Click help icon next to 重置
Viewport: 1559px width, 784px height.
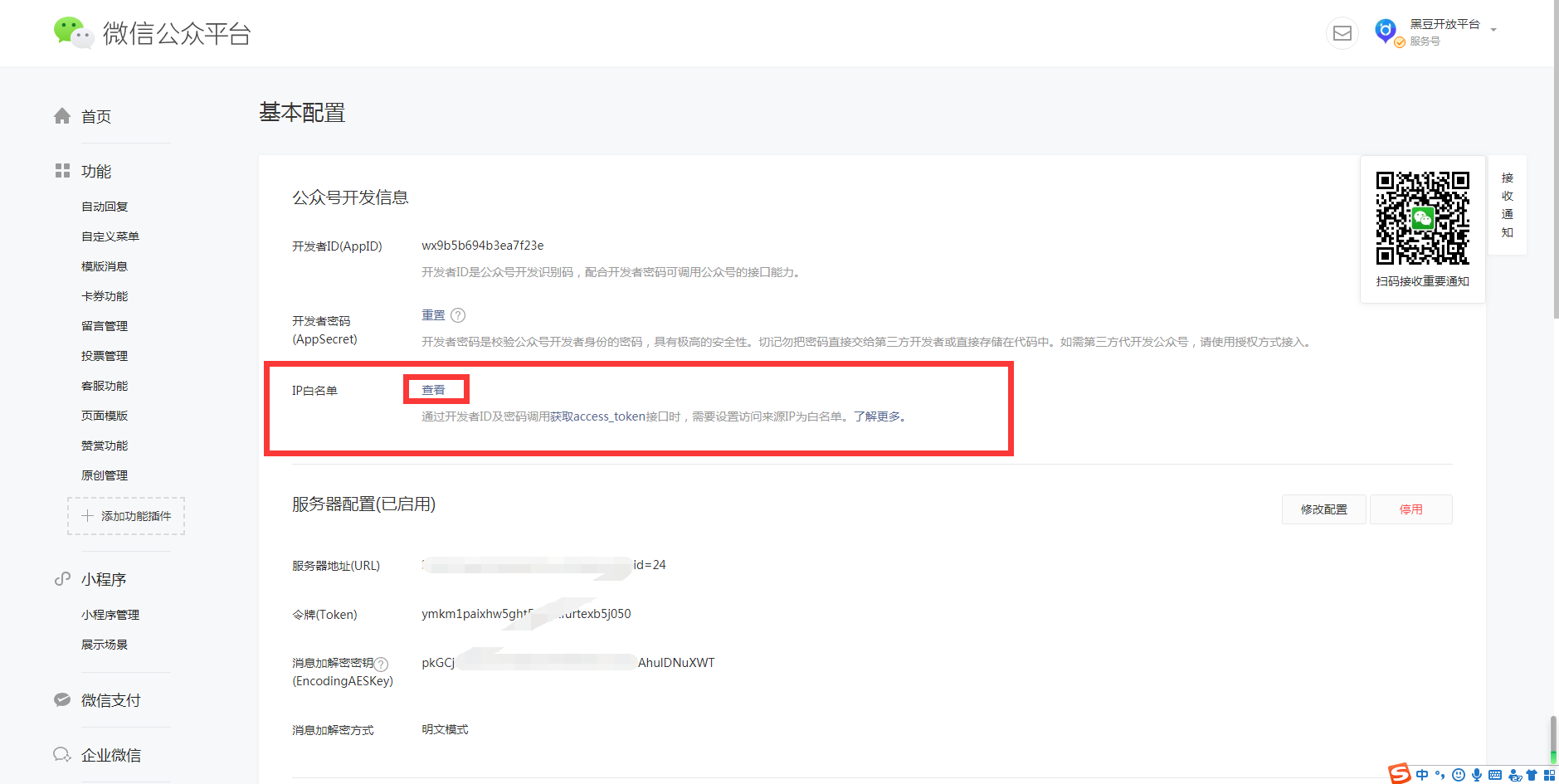point(458,315)
